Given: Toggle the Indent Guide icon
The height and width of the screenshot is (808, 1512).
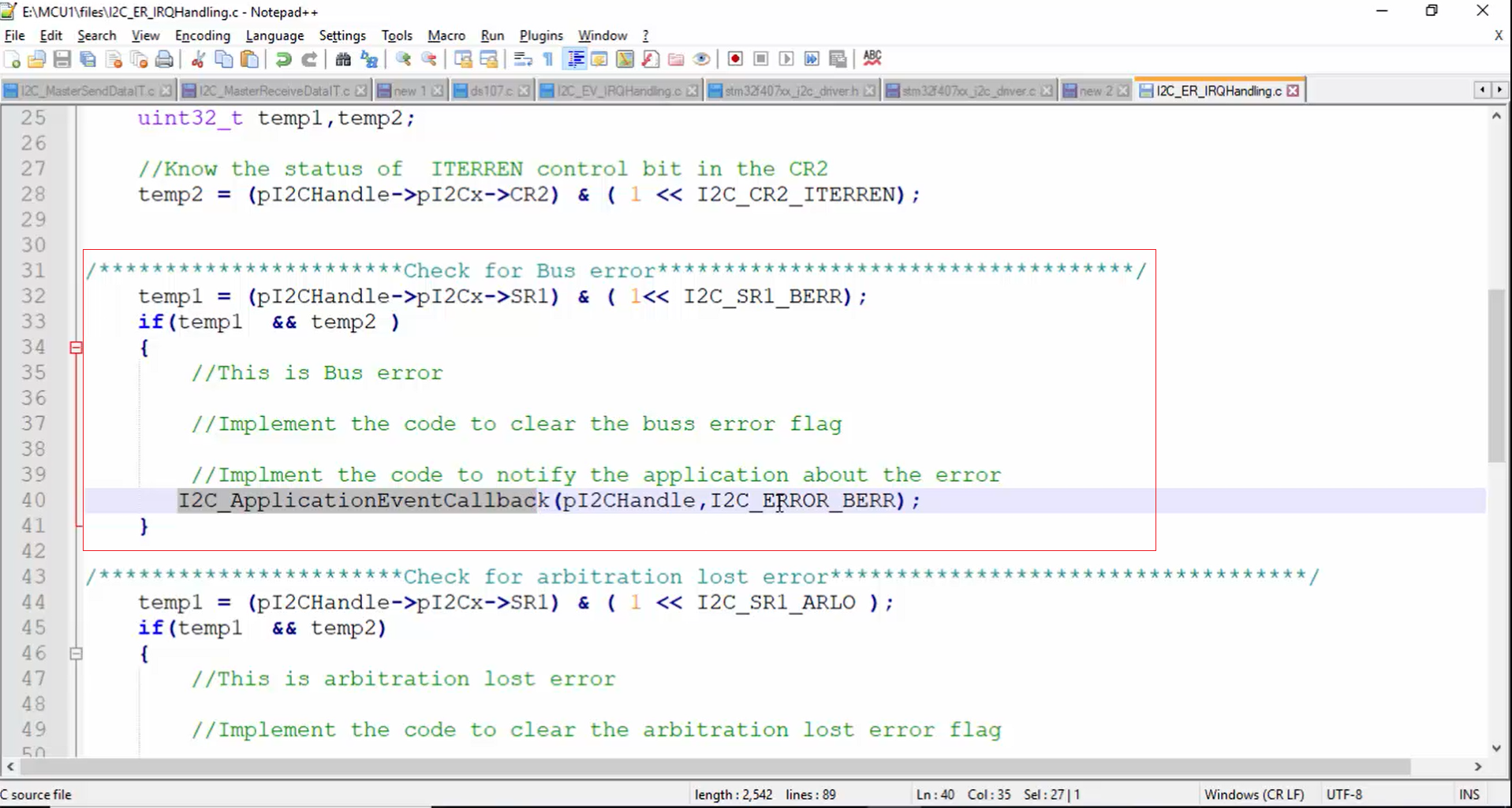Looking at the screenshot, I should [575, 59].
